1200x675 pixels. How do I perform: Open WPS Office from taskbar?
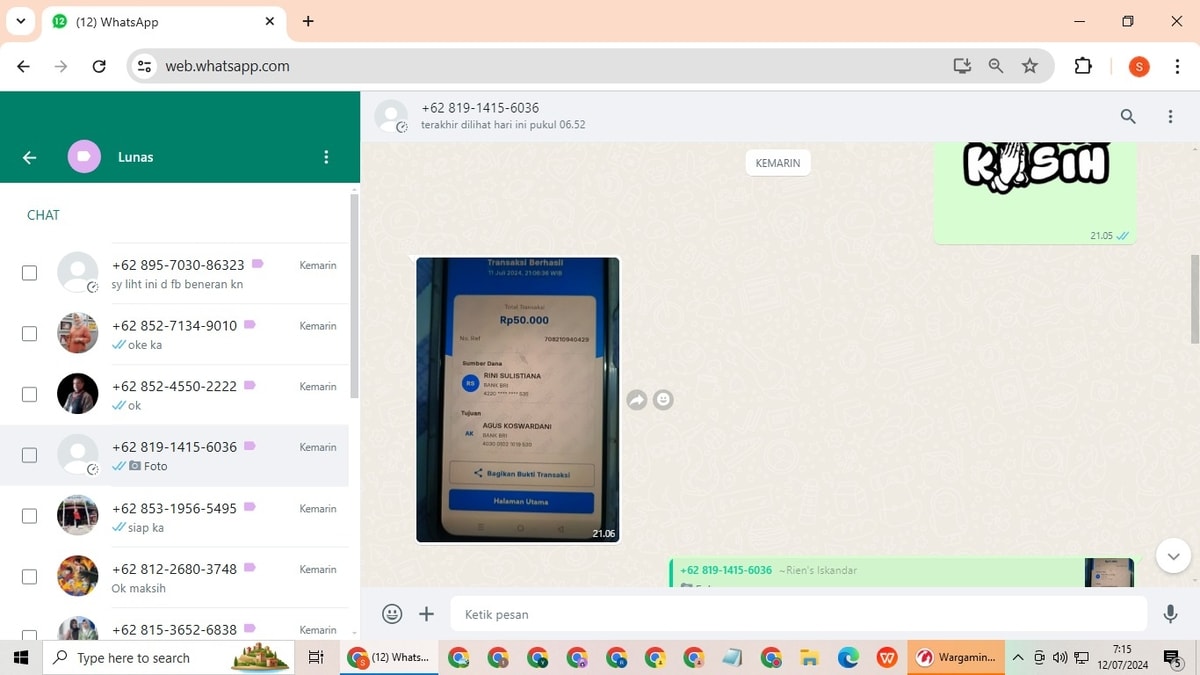pos(887,658)
